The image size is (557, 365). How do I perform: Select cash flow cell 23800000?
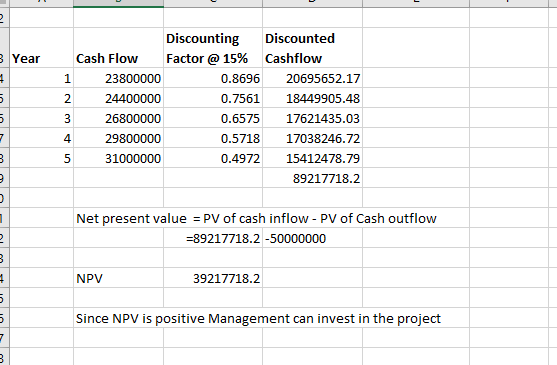coord(118,78)
